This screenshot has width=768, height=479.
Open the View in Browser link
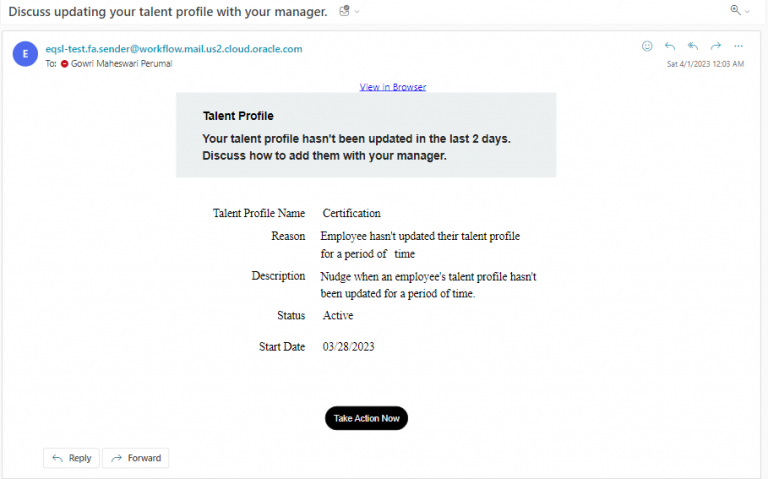393,87
